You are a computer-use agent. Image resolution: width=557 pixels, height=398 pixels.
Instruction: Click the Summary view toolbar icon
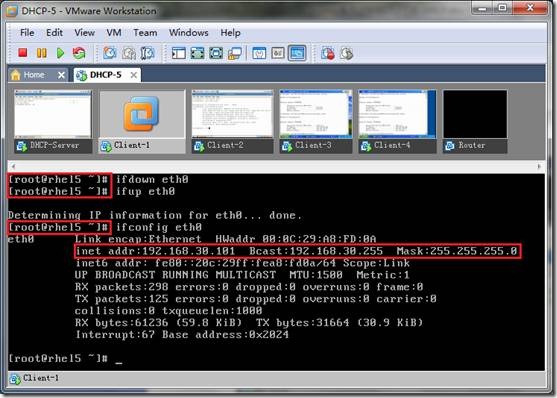coord(259,53)
